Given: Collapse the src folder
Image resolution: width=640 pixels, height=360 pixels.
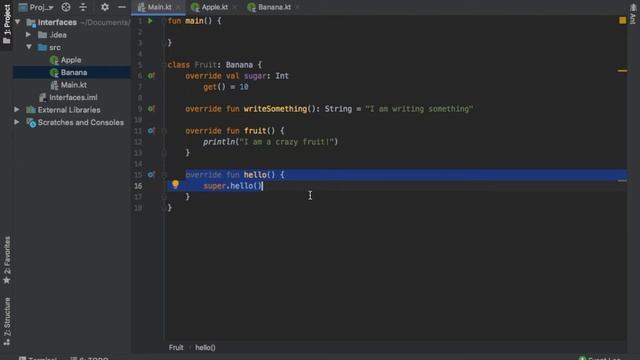Looking at the screenshot, I should (29, 47).
